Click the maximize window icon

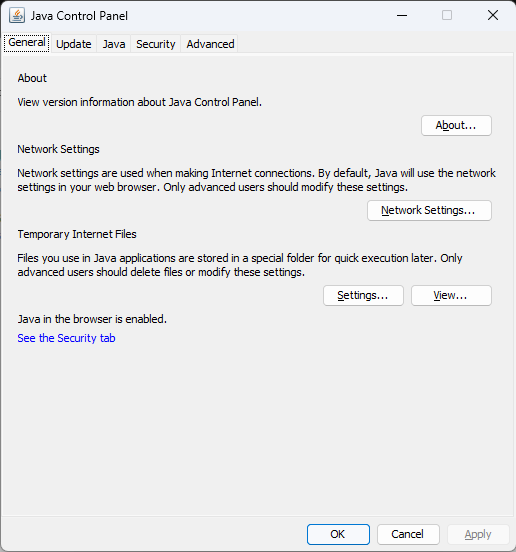point(447,15)
